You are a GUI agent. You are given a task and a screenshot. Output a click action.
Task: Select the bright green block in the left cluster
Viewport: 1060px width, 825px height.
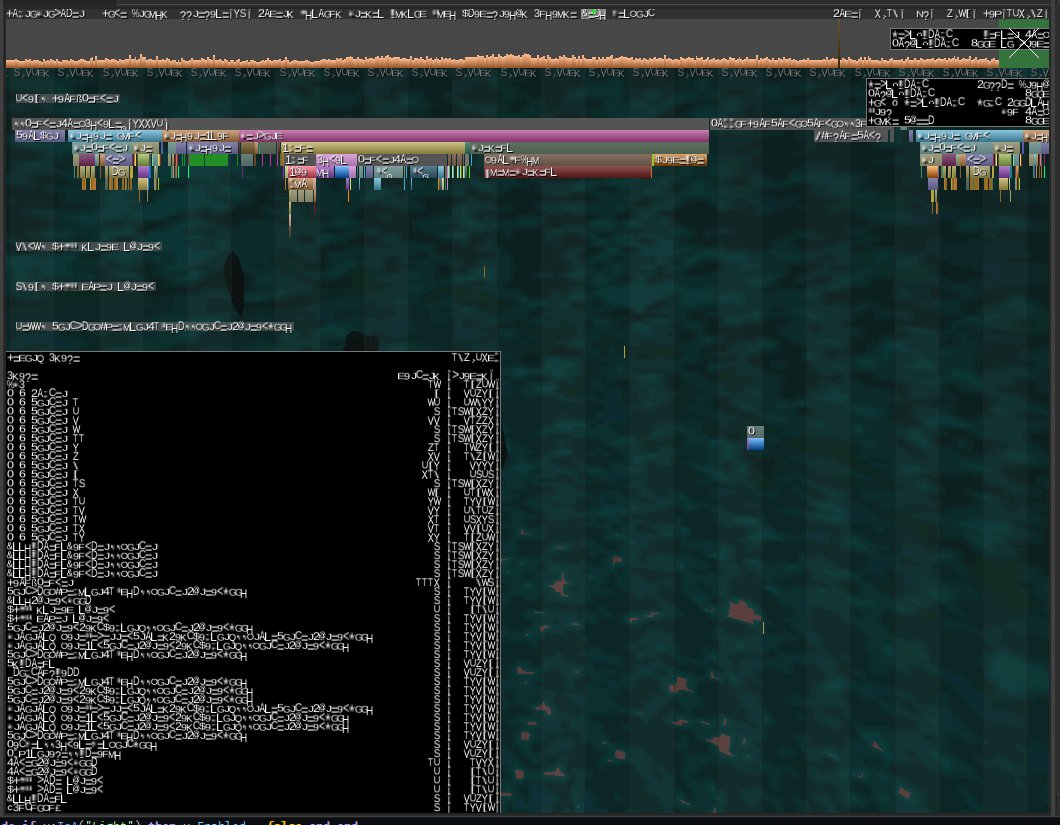point(208,161)
